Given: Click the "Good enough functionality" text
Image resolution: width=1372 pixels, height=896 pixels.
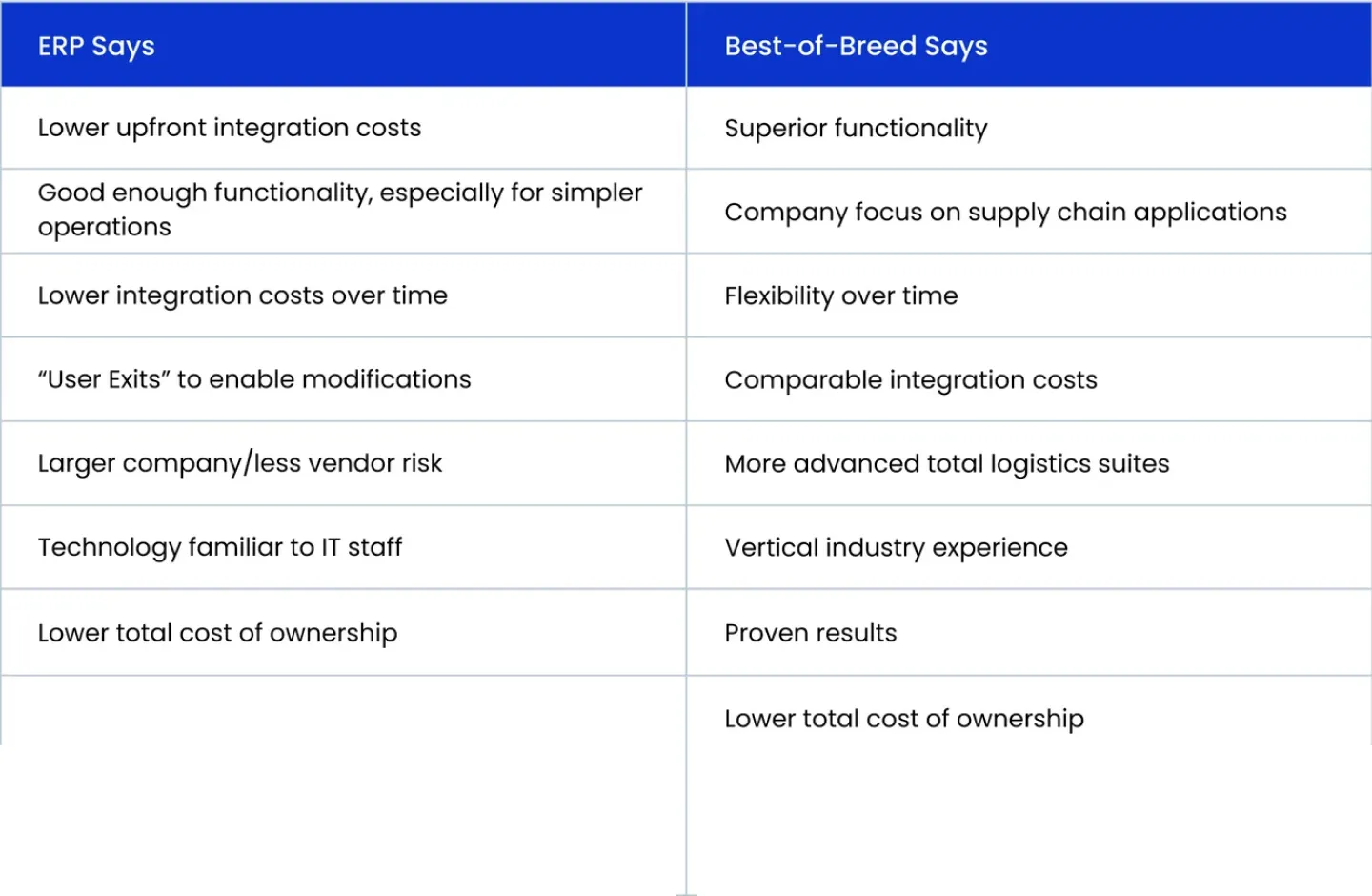Looking at the screenshot, I should [x=340, y=193].
